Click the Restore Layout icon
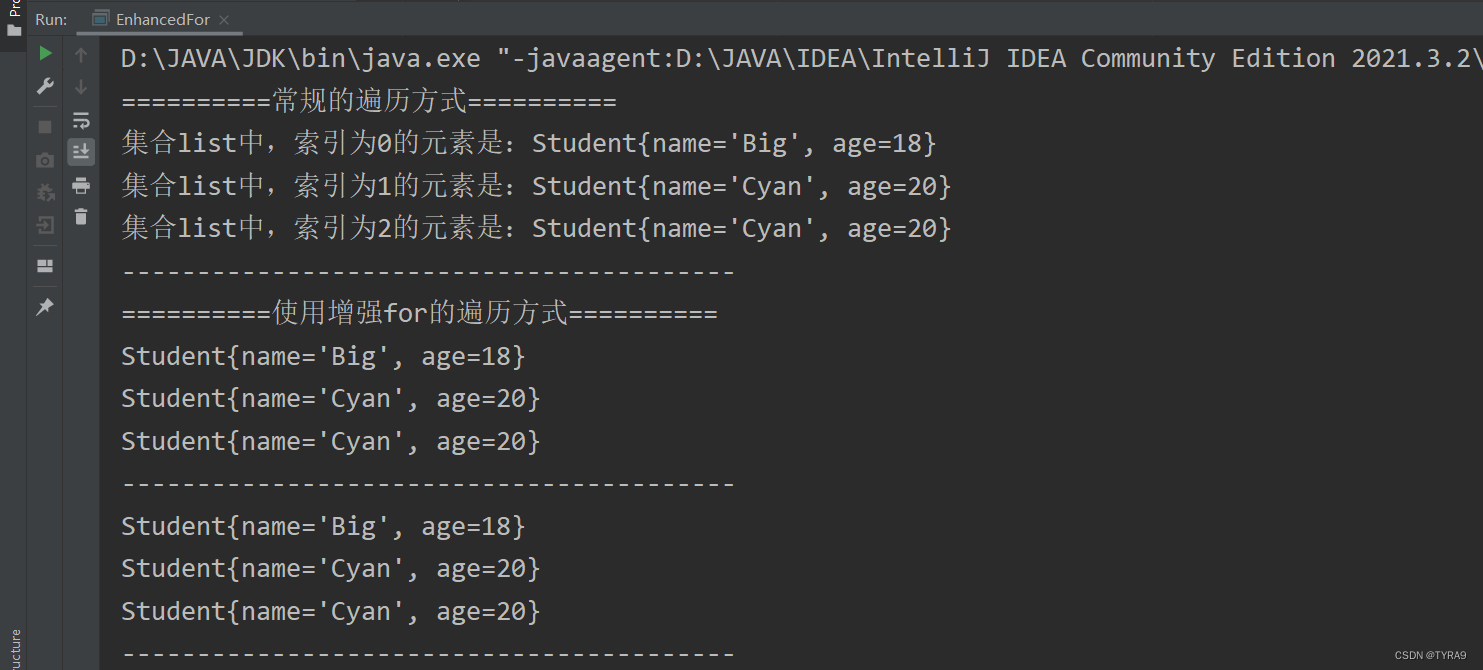Image resolution: width=1483 pixels, height=670 pixels. (45, 266)
